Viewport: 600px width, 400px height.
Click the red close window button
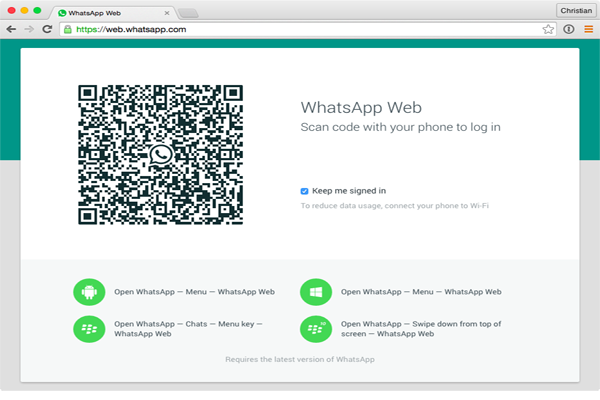11,10
